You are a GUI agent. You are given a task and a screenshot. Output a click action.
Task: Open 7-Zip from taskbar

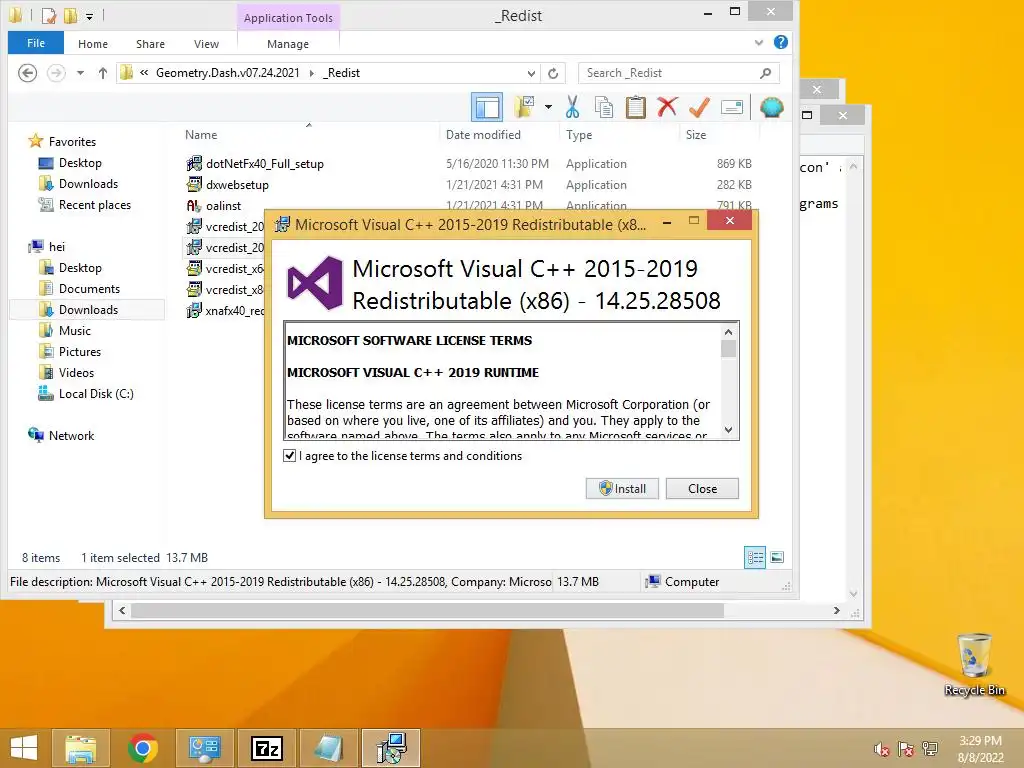coord(266,748)
